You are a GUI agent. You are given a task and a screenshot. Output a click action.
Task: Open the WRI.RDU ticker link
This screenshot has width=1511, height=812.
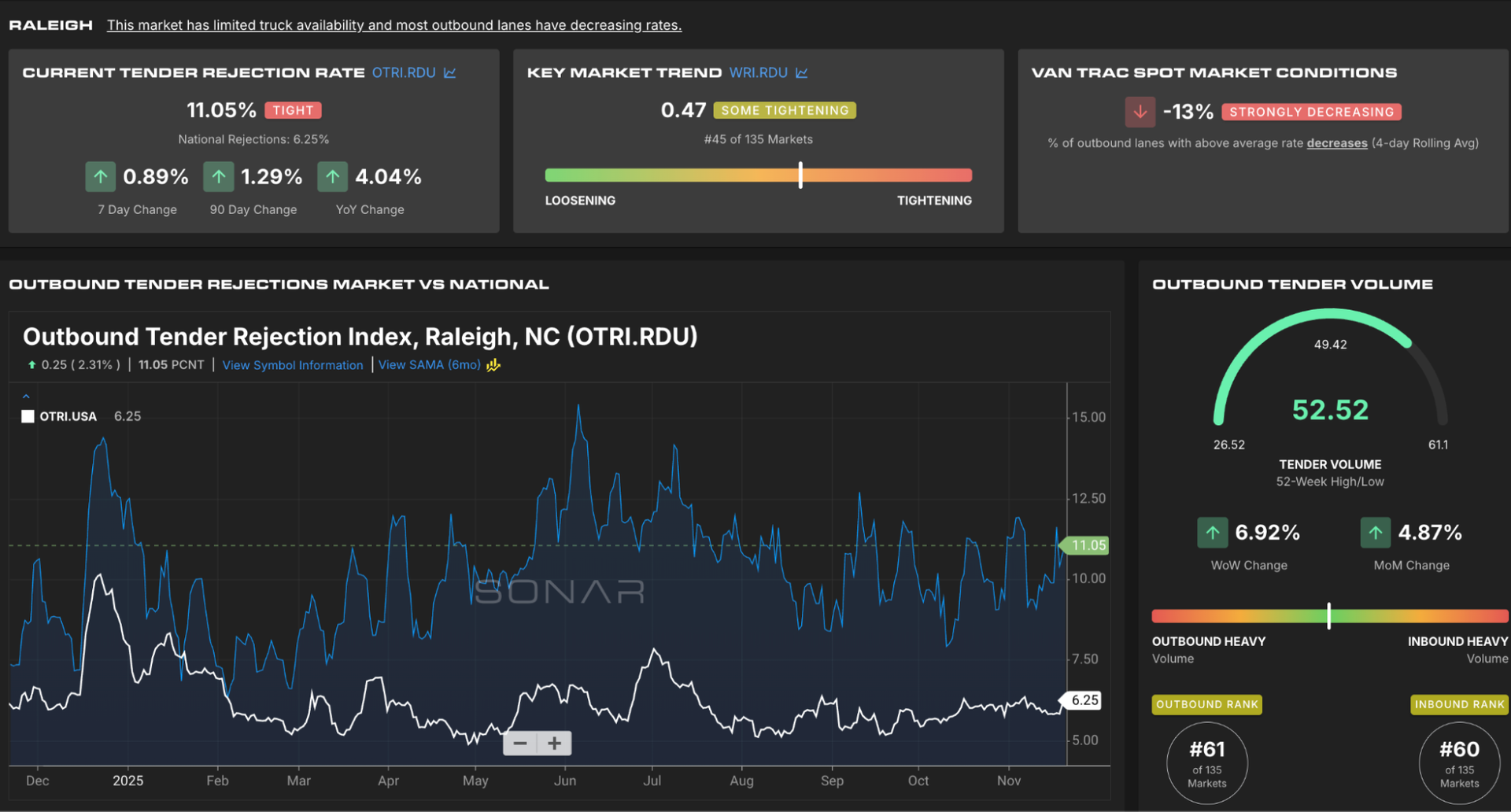pos(758,72)
